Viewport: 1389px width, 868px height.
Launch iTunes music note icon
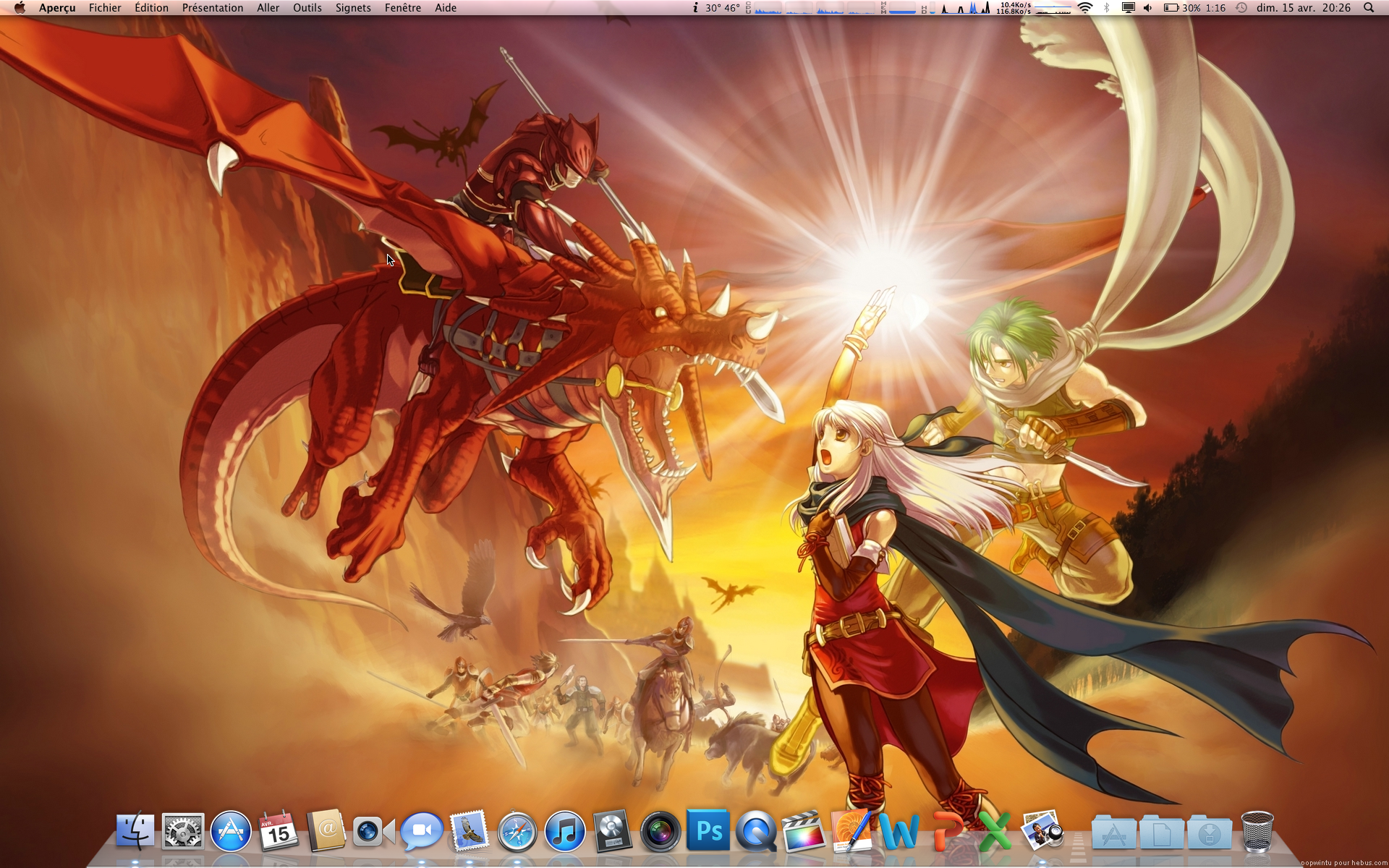[565, 831]
